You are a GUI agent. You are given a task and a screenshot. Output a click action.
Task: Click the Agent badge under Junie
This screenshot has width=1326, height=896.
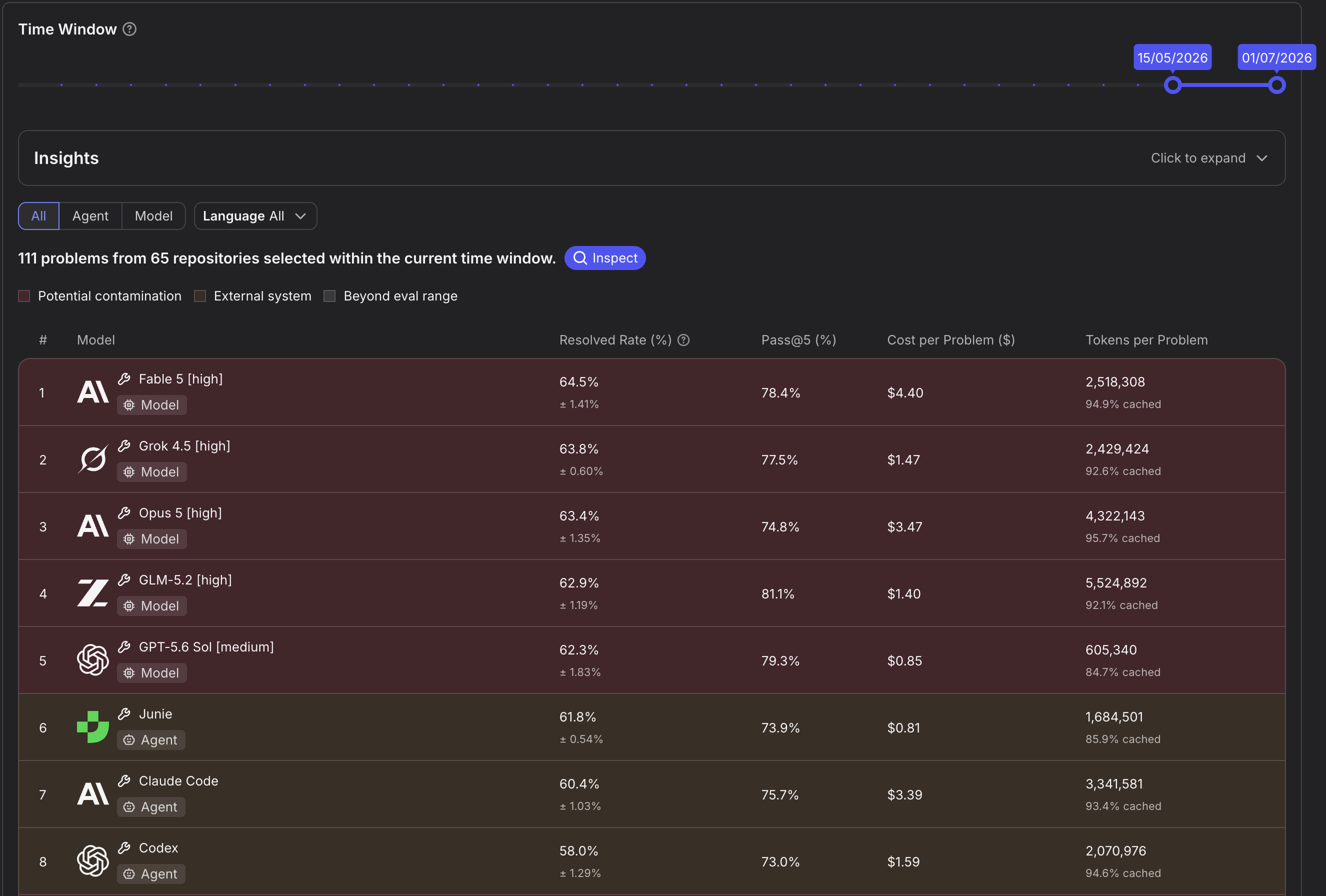(x=151, y=740)
